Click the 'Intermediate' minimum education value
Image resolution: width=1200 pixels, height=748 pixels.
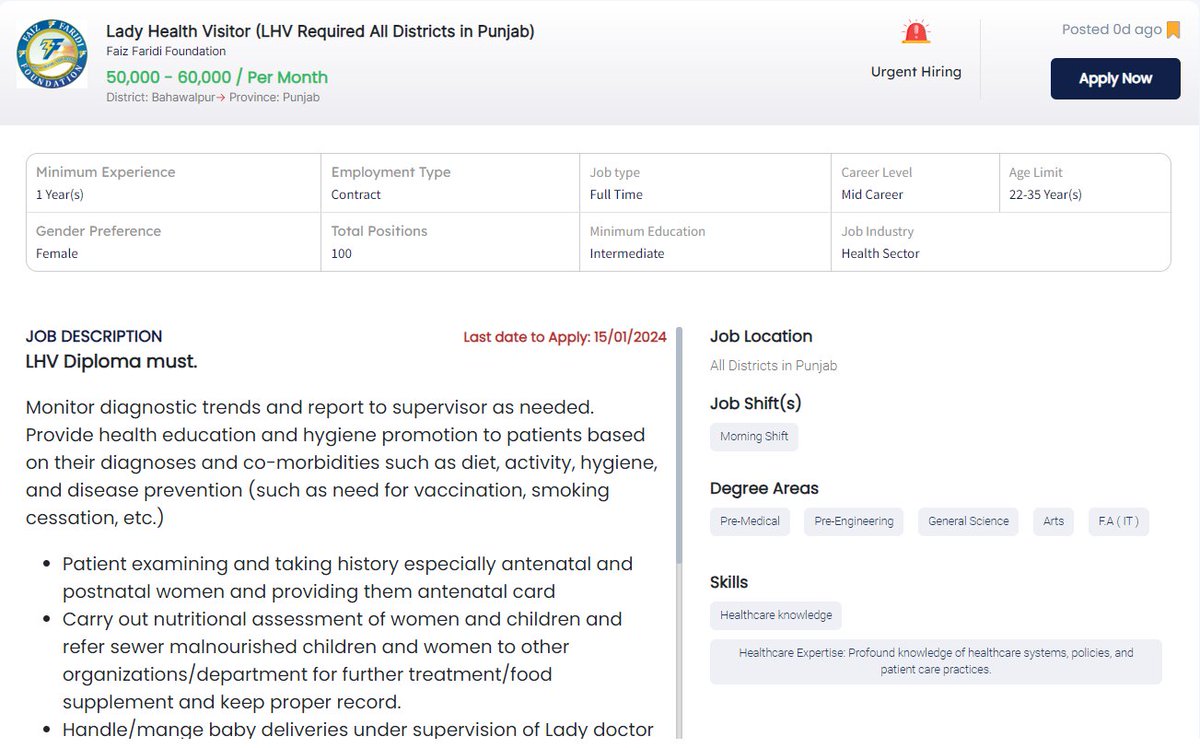(627, 254)
